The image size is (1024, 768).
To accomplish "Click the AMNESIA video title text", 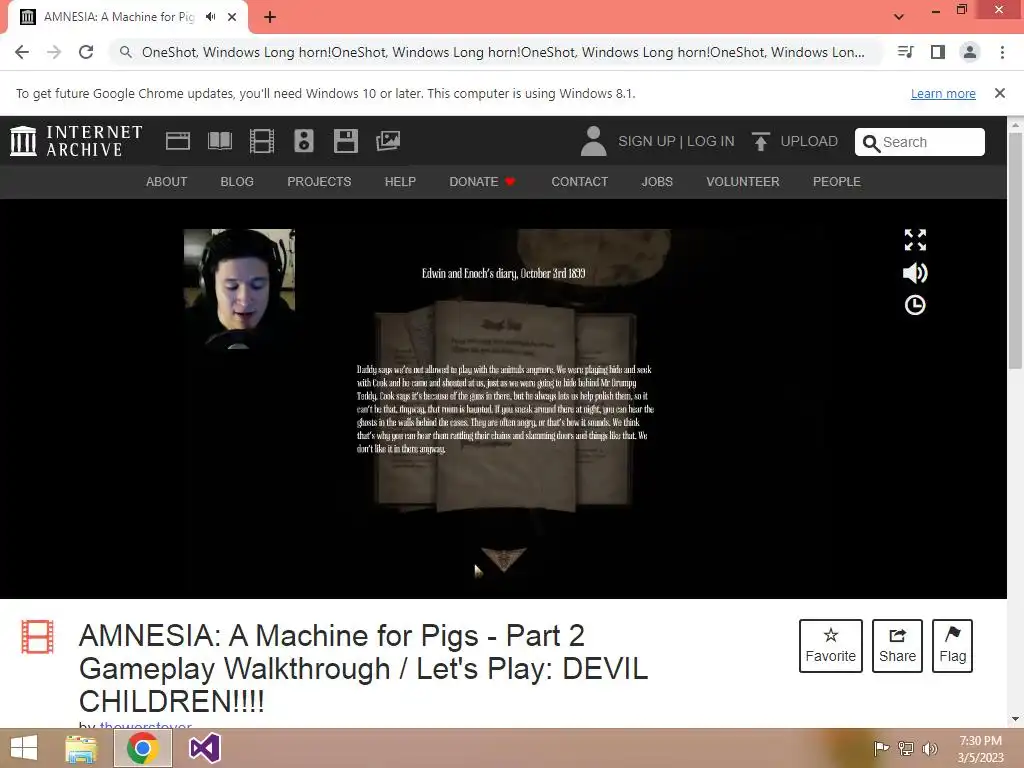I will [364, 668].
